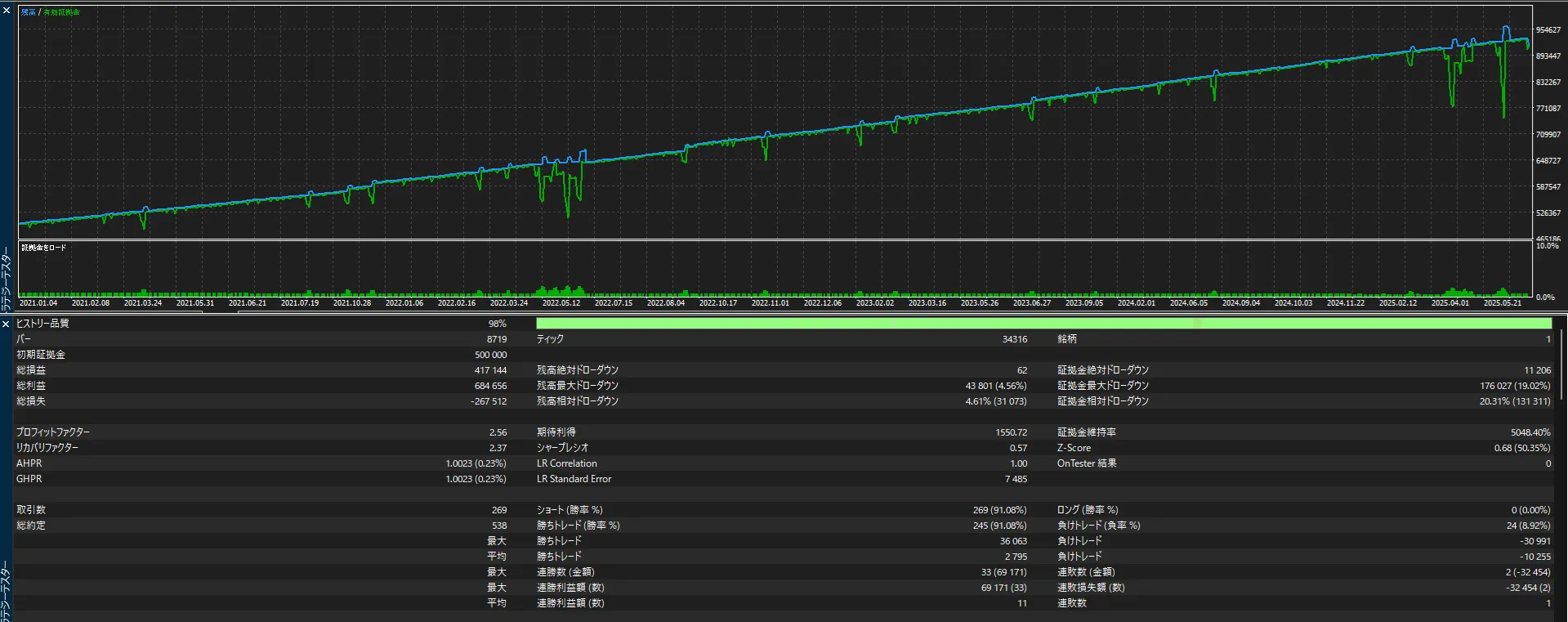
Task: Close the statistics report panel
Action: 7,324
